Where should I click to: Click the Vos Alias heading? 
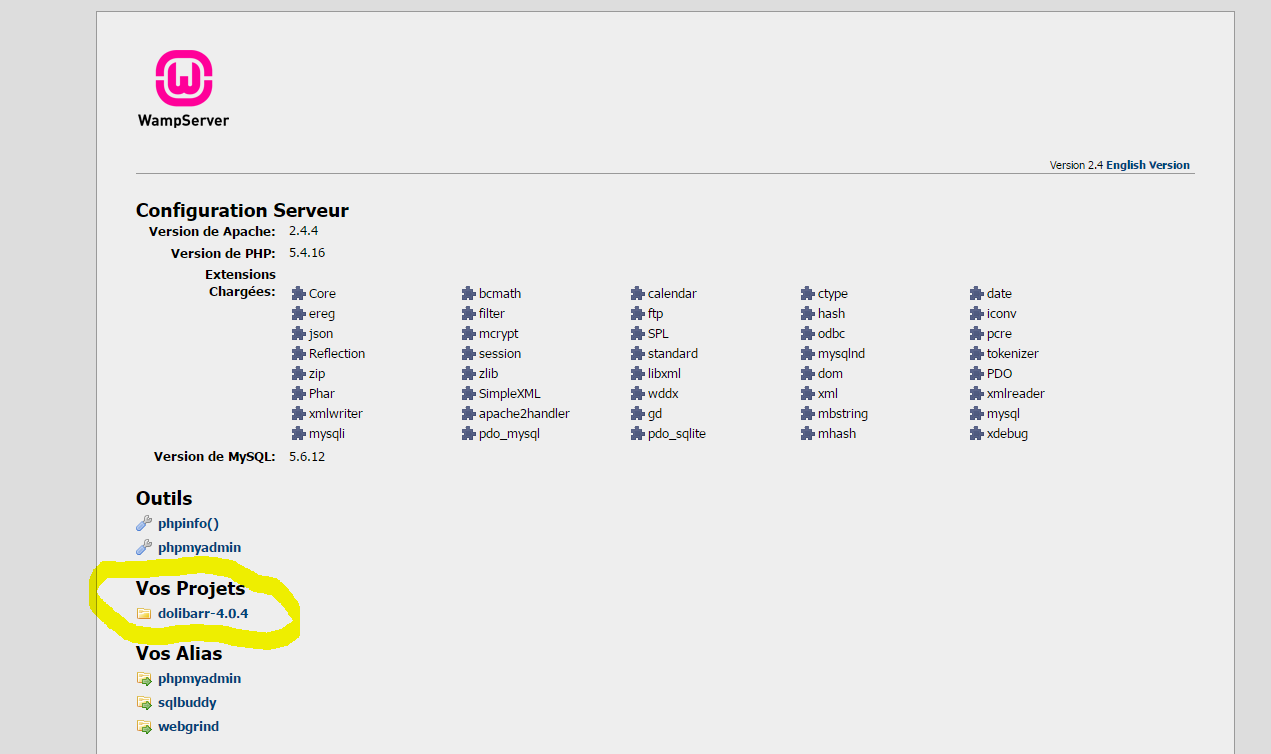[x=179, y=653]
